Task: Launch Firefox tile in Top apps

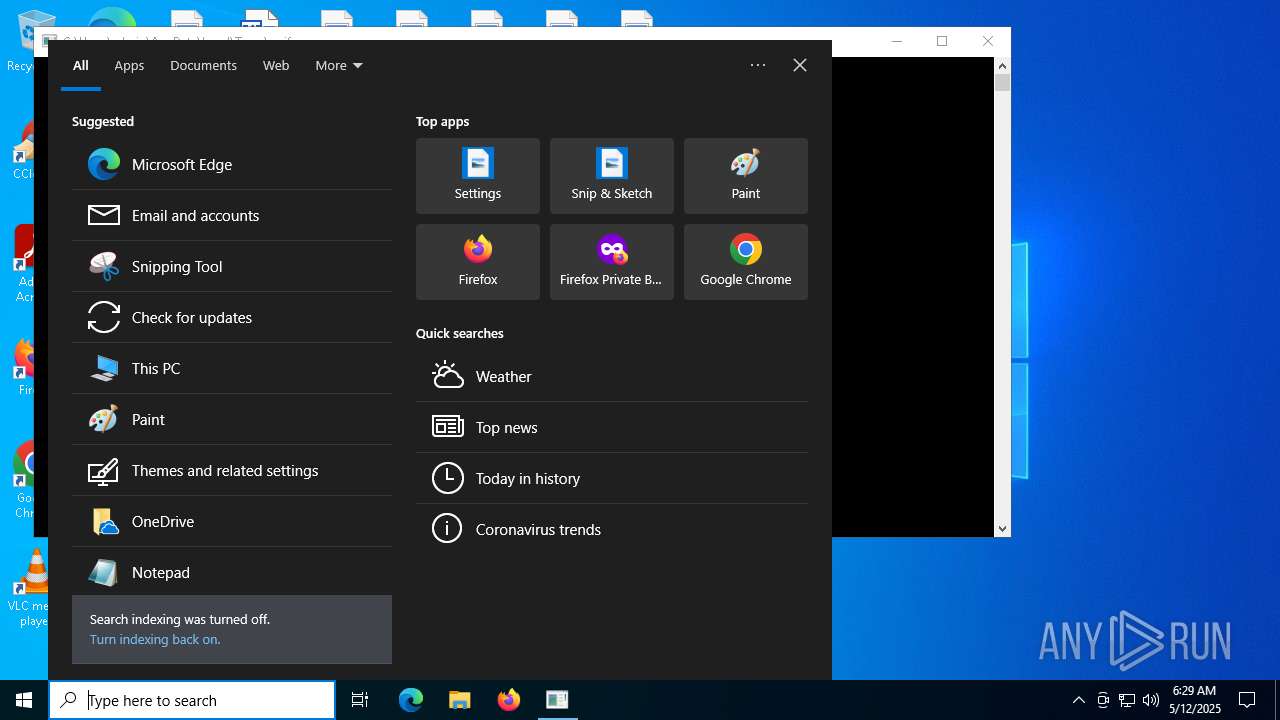Action: pyautogui.click(x=478, y=262)
